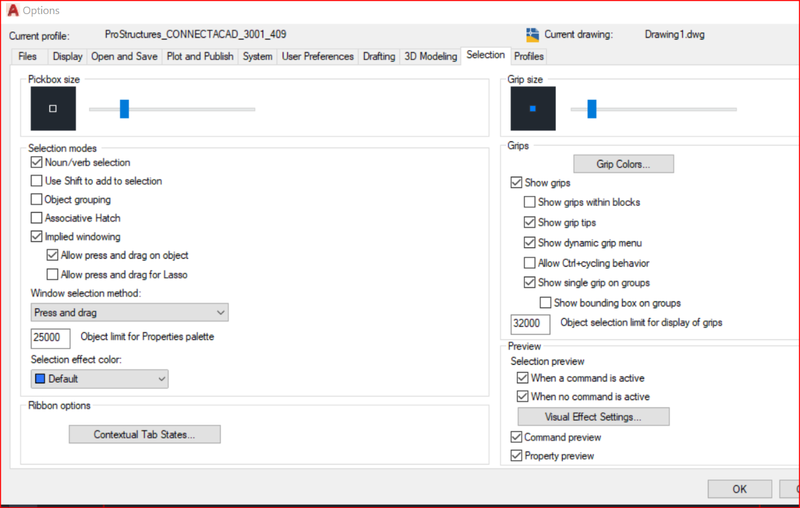Open the 3D Modeling tab
This screenshot has height=508, width=800.
point(431,56)
